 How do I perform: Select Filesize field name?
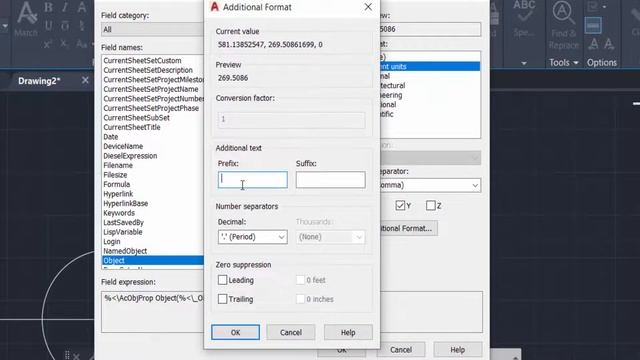tap(115, 175)
